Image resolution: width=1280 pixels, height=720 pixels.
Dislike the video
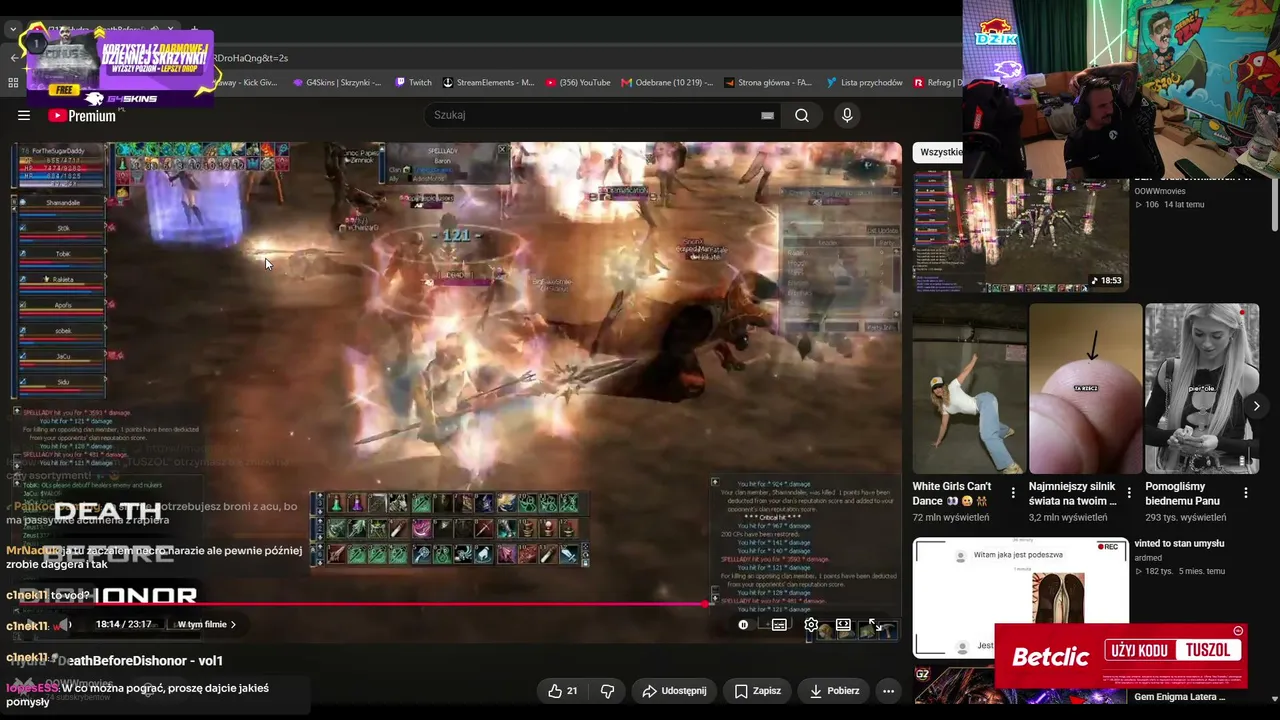[x=607, y=691]
